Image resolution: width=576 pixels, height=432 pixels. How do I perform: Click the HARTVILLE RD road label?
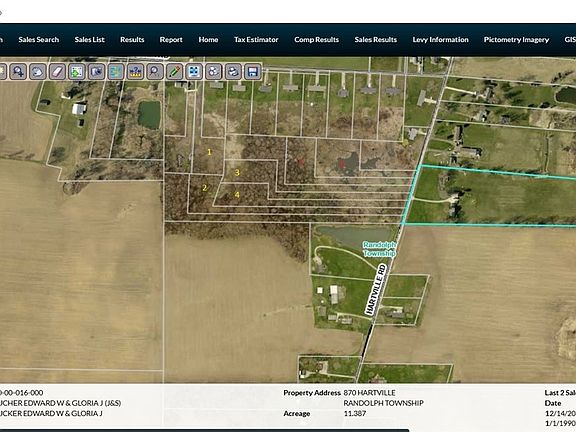pos(377,289)
